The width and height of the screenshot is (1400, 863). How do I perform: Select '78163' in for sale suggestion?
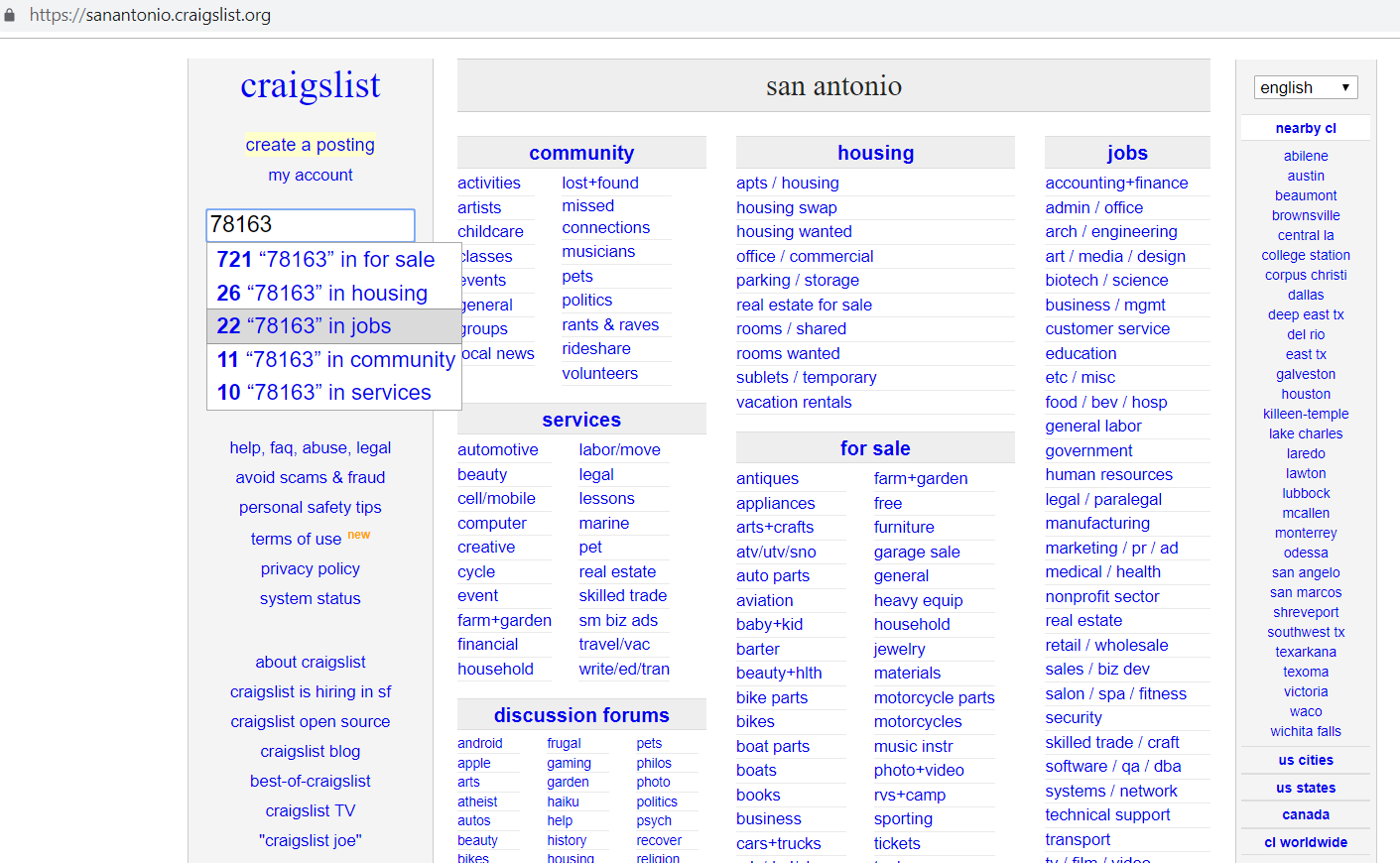tap(334, 260)
